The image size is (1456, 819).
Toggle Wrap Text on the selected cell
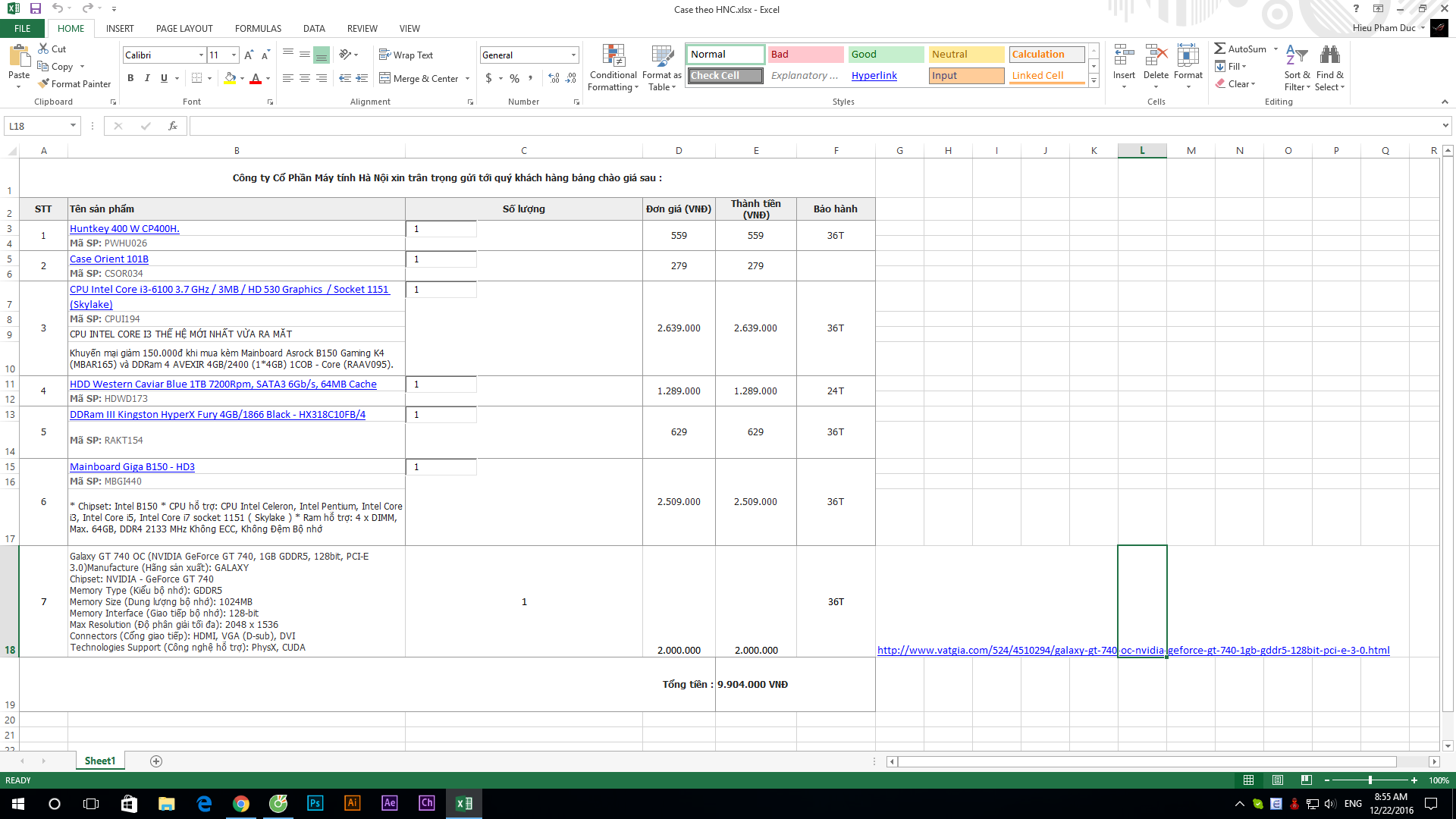(x=406, y=55)
